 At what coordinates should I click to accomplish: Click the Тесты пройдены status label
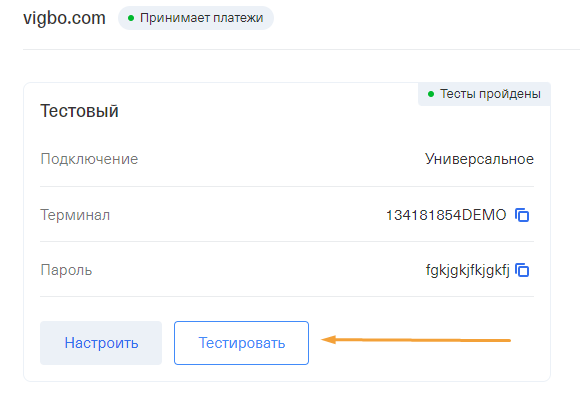tap(484, 94)
